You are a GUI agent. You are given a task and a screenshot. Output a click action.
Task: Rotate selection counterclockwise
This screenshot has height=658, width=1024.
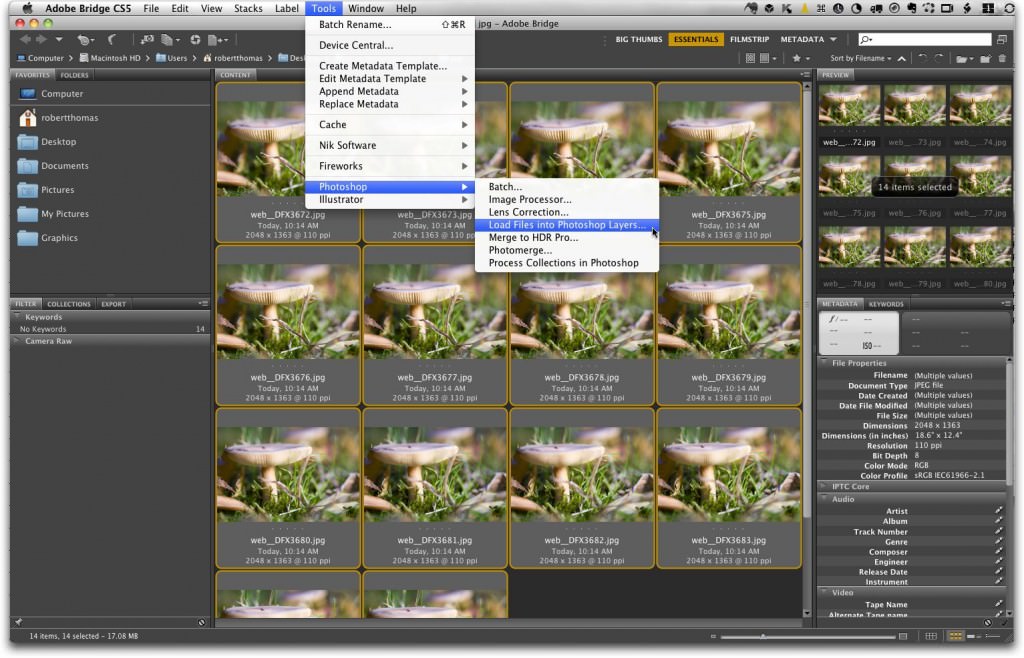(x=922, y=58)
